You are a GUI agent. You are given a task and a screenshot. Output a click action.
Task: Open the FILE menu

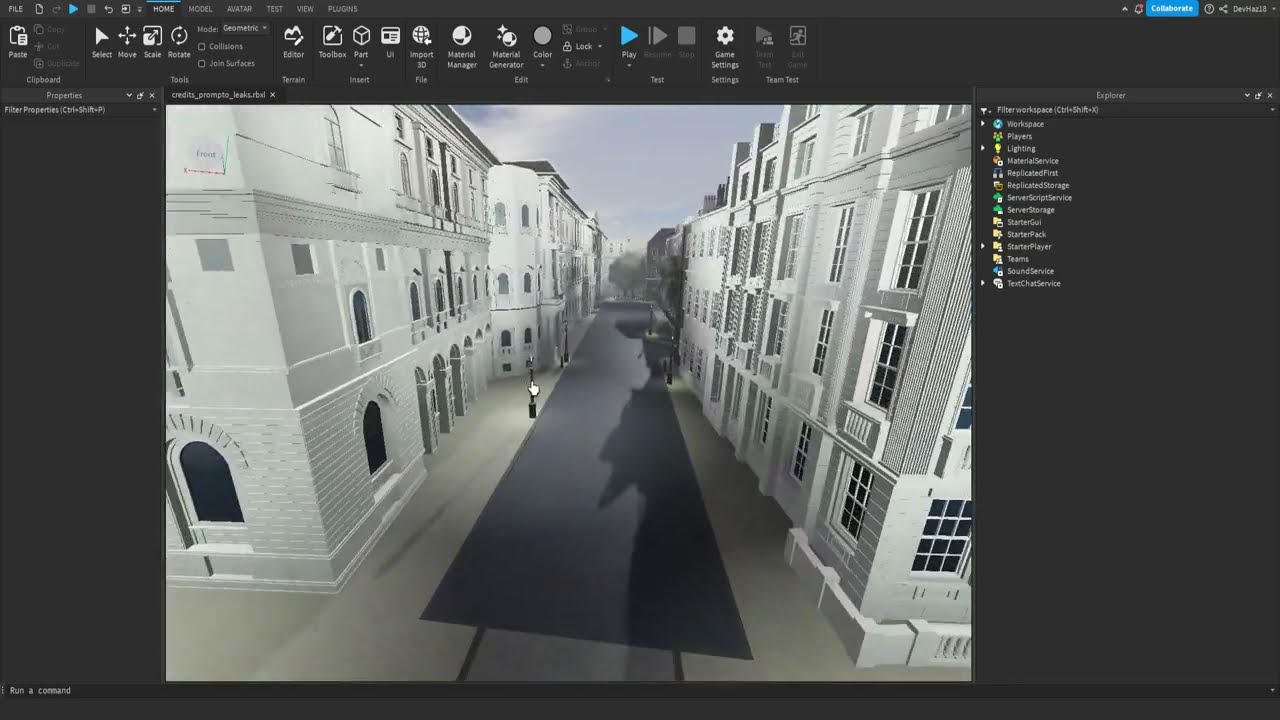click(15, 9)
